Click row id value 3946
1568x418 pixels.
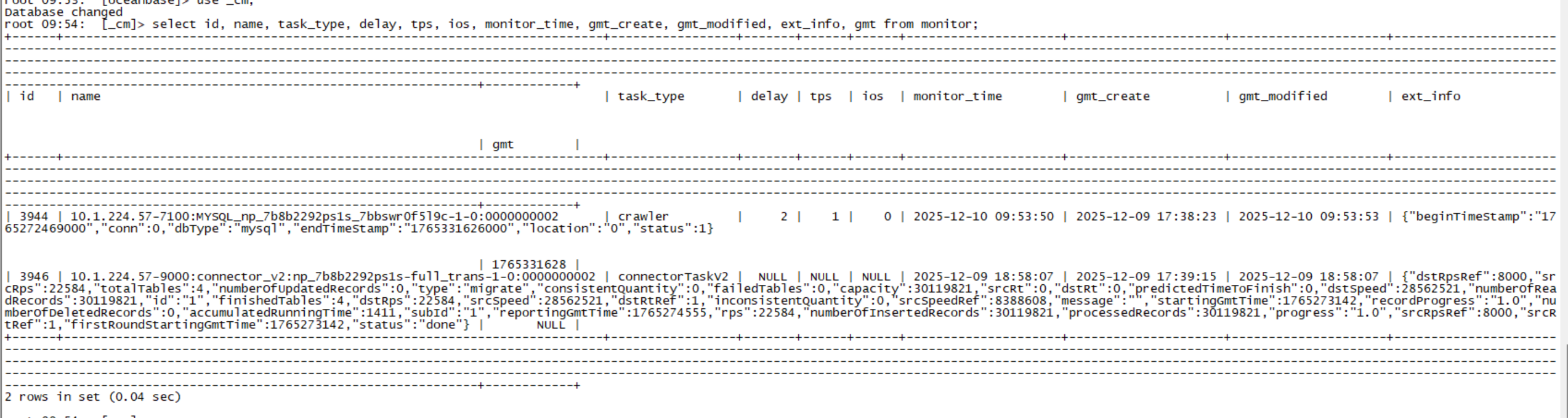pyautogui.click(x=33, y=277)
